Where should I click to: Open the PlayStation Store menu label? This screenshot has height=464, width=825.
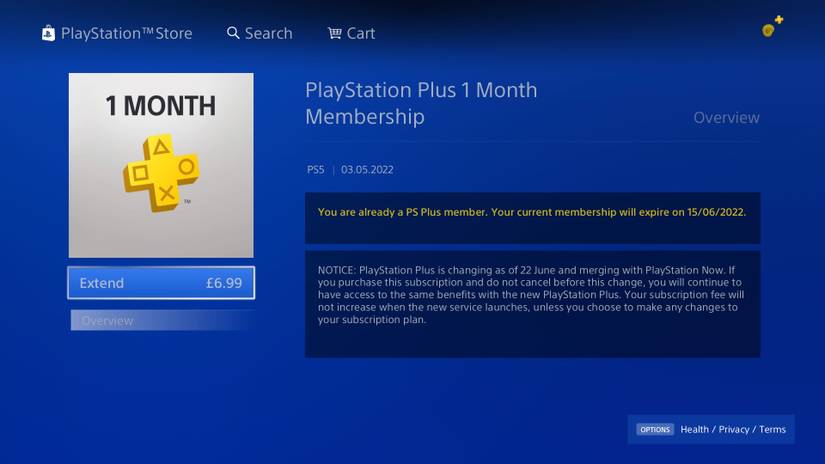pyautogui.click(x=126, y=34)
